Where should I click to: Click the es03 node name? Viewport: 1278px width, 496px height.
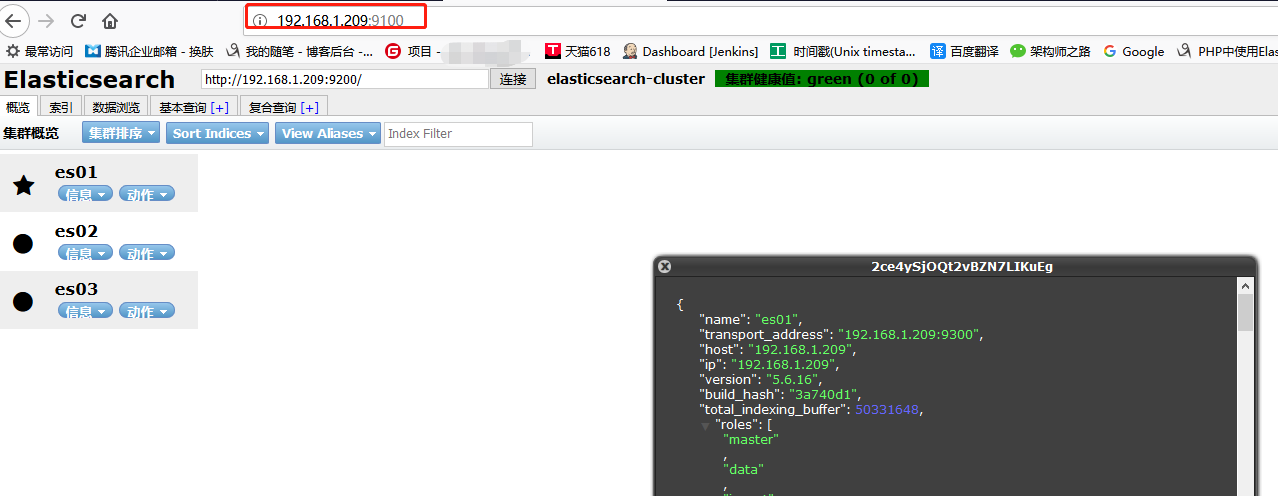(x=76, y=289)
